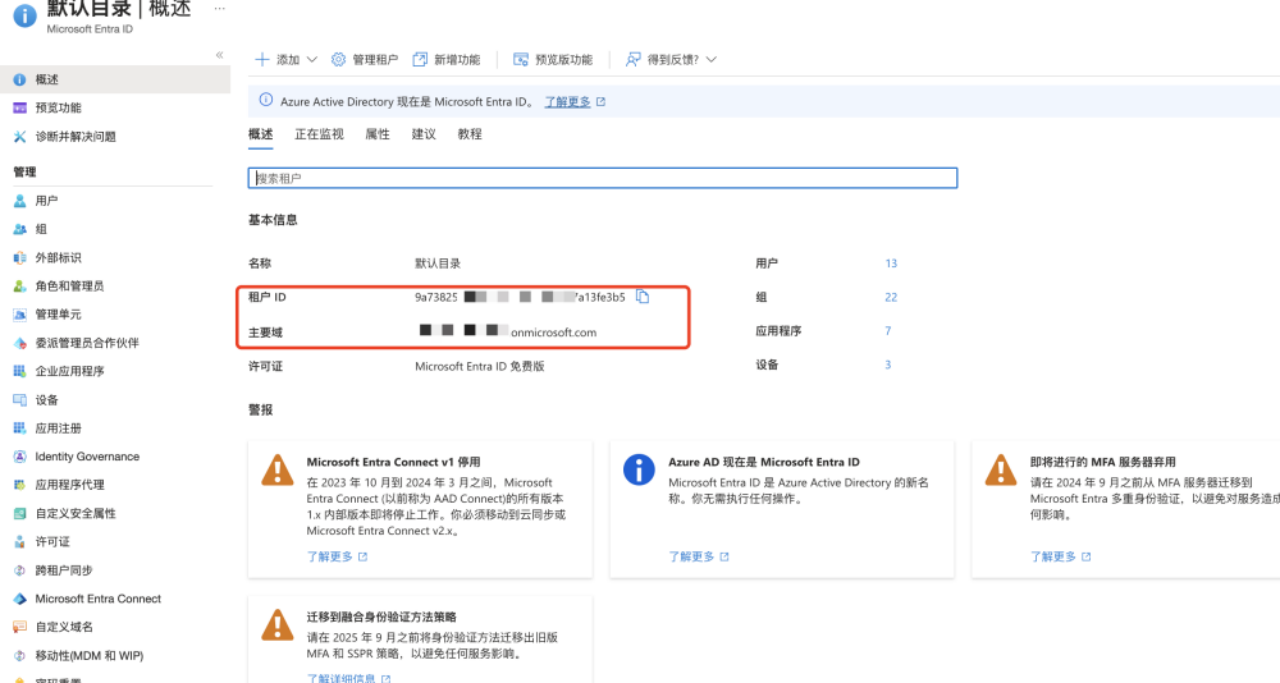Click the 自定义域名 sidebar icon
1280x683 pixels.
(19, 627)
